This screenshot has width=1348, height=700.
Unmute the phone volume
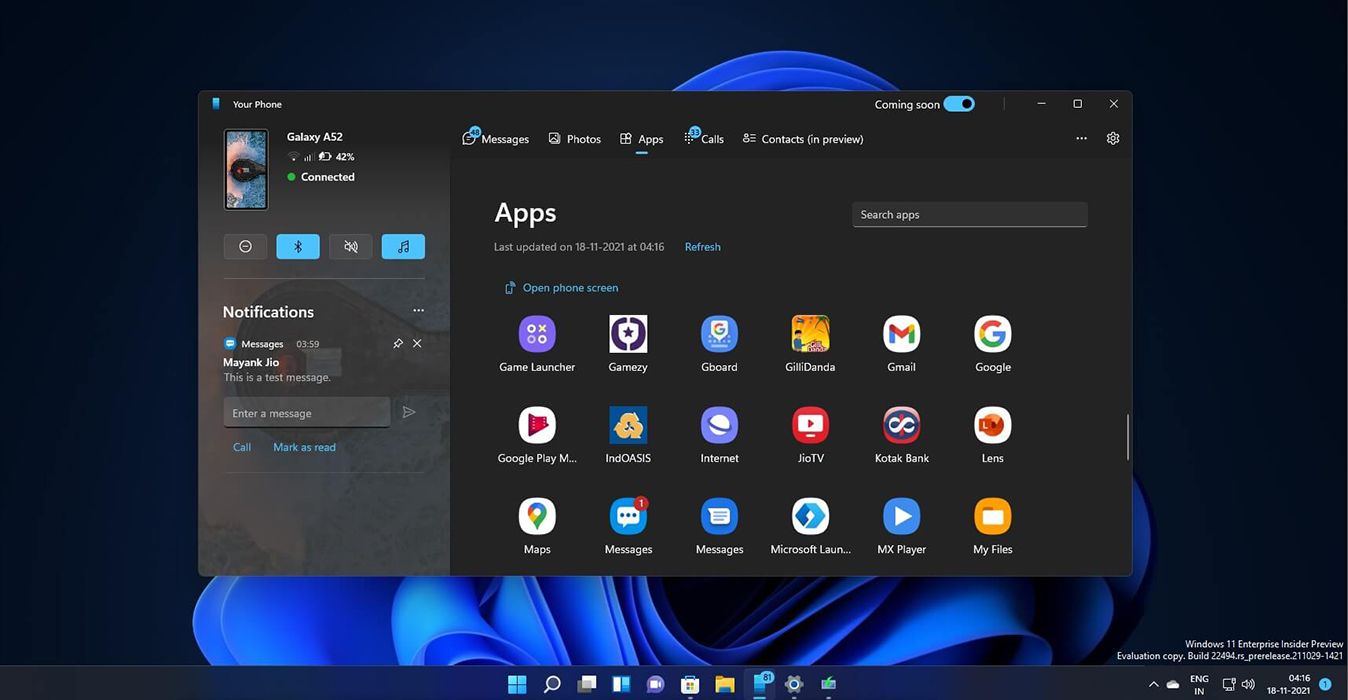[x=350, y=245]
